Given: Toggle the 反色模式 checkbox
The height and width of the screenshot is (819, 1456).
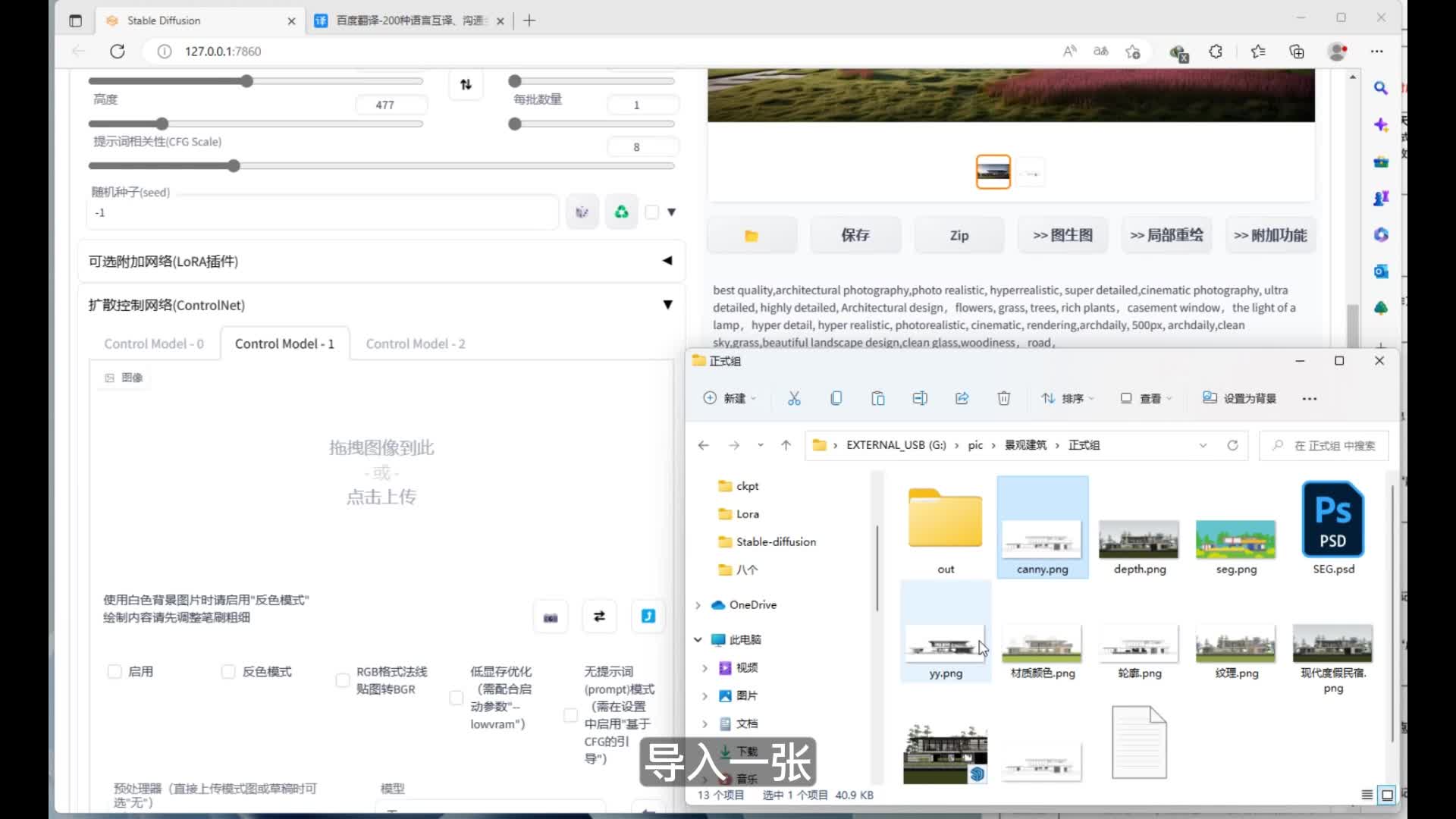Looking at the screenshot, I should pyautogui.click(x=228, y=671).
